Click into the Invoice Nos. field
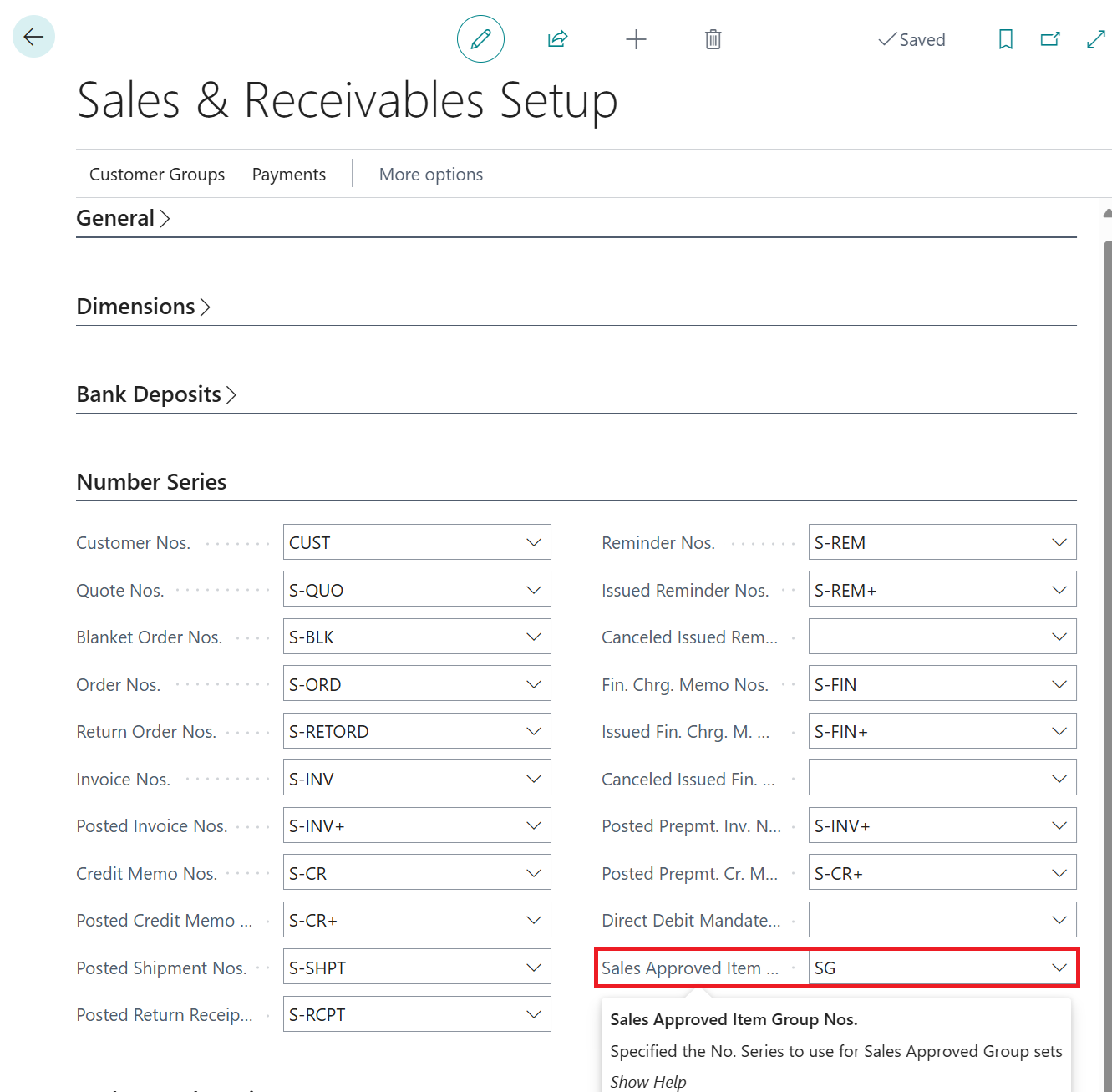Viewport: 1112px width, 1092px height. (401, 780)
